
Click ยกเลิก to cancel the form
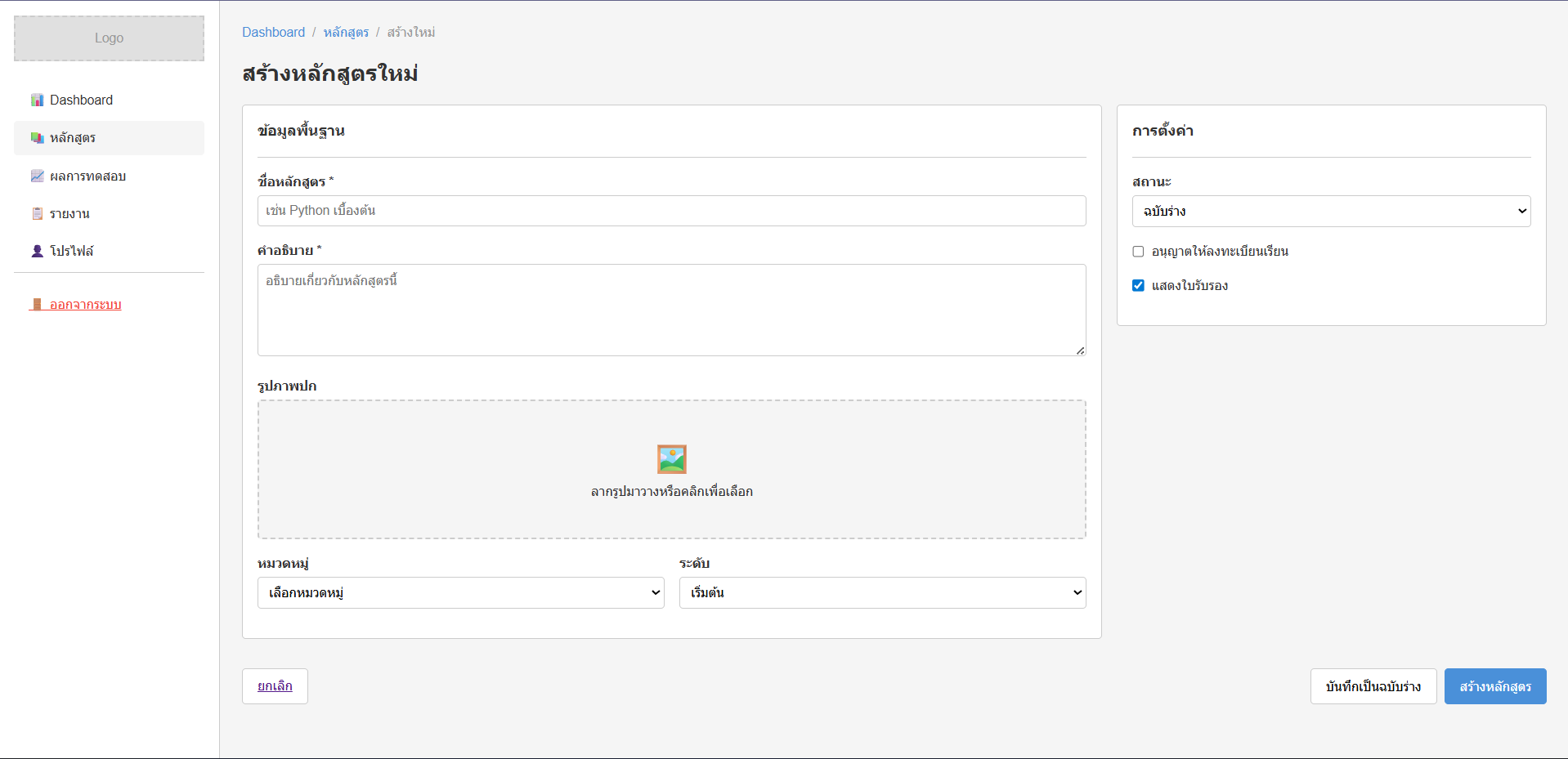(x=275, y=686)
